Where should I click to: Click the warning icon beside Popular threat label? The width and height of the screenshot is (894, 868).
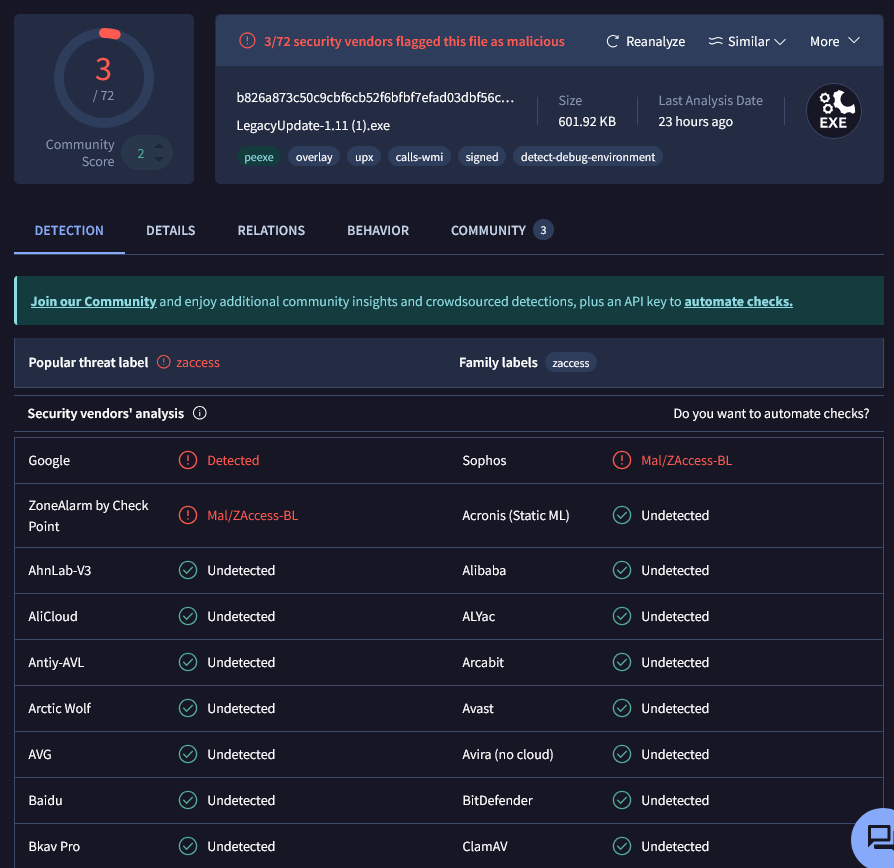tap(164, 362)
